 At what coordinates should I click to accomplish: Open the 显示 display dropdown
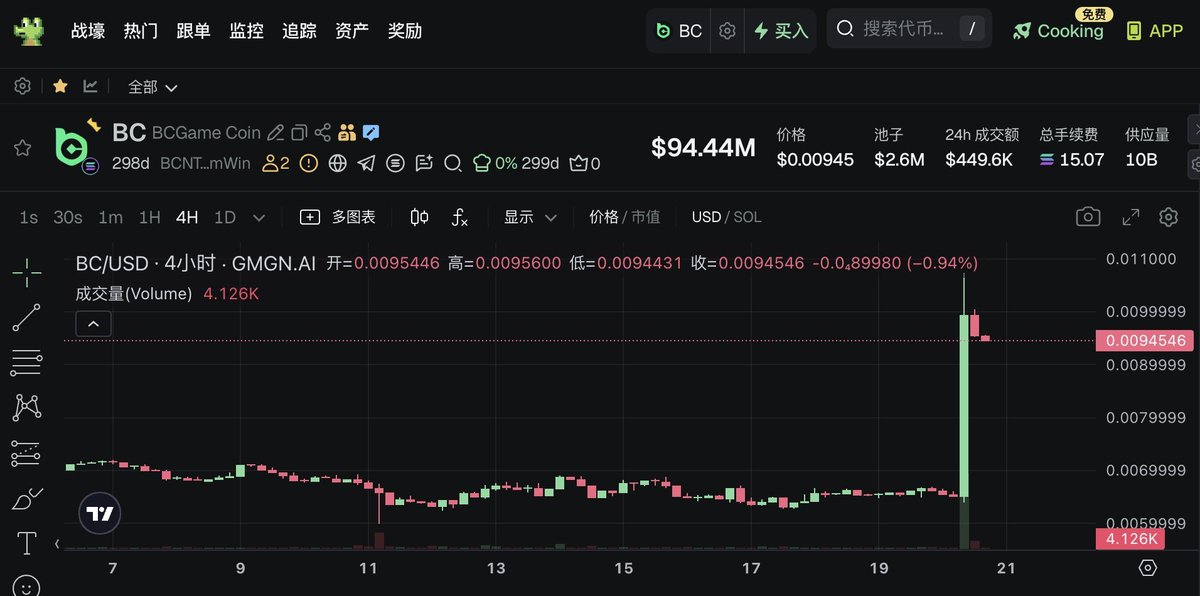pyautogui.click(x=529, y=217)
